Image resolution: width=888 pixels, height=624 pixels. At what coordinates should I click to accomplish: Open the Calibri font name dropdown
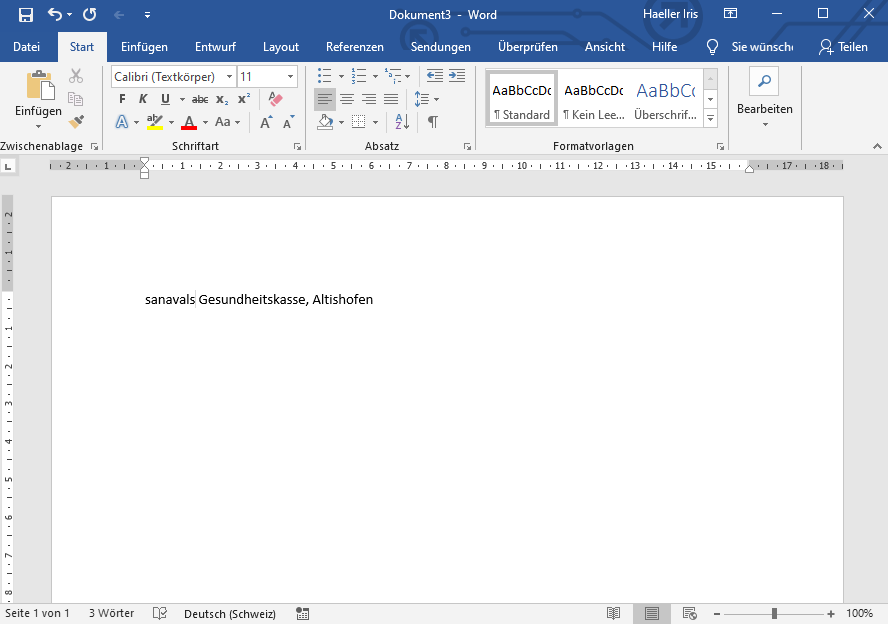tap(230, 77)
